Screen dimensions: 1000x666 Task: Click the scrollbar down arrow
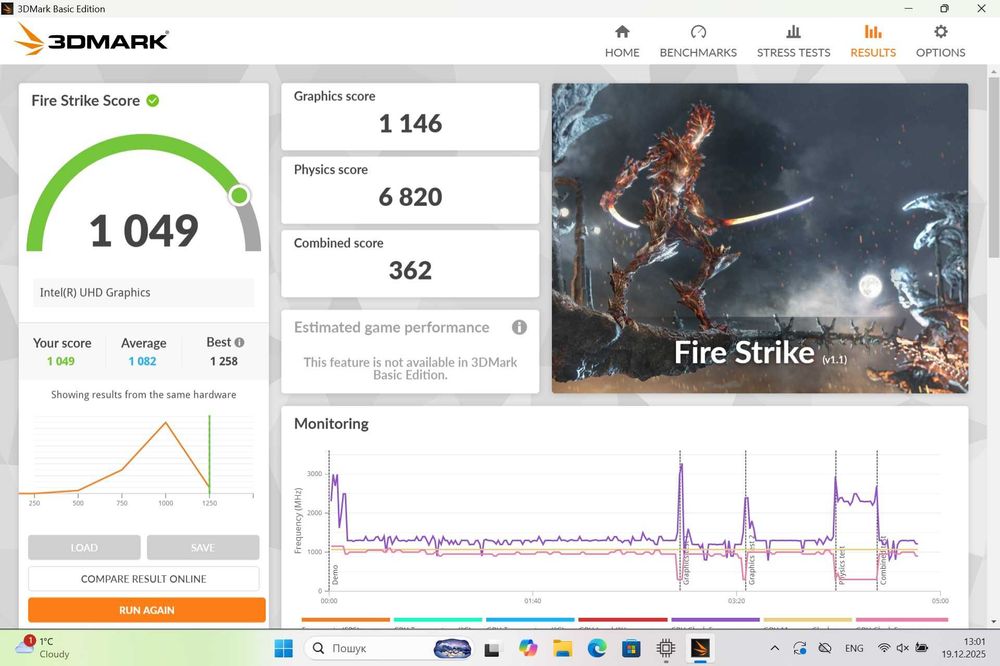(x=994, y=621)
